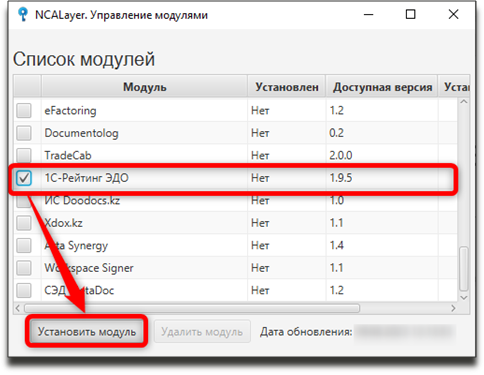Click the Установить модуль button
Viewport: 484px width, 375px height.
tap(87, 332)
